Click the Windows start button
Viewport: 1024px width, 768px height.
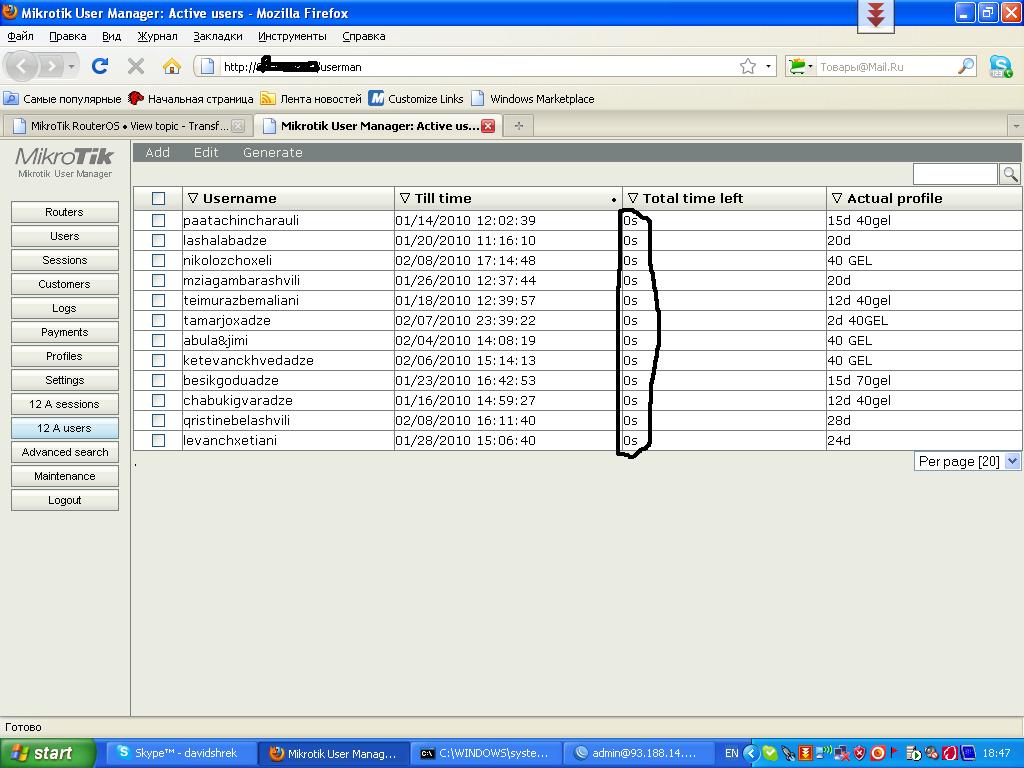(x=47, y=753)
